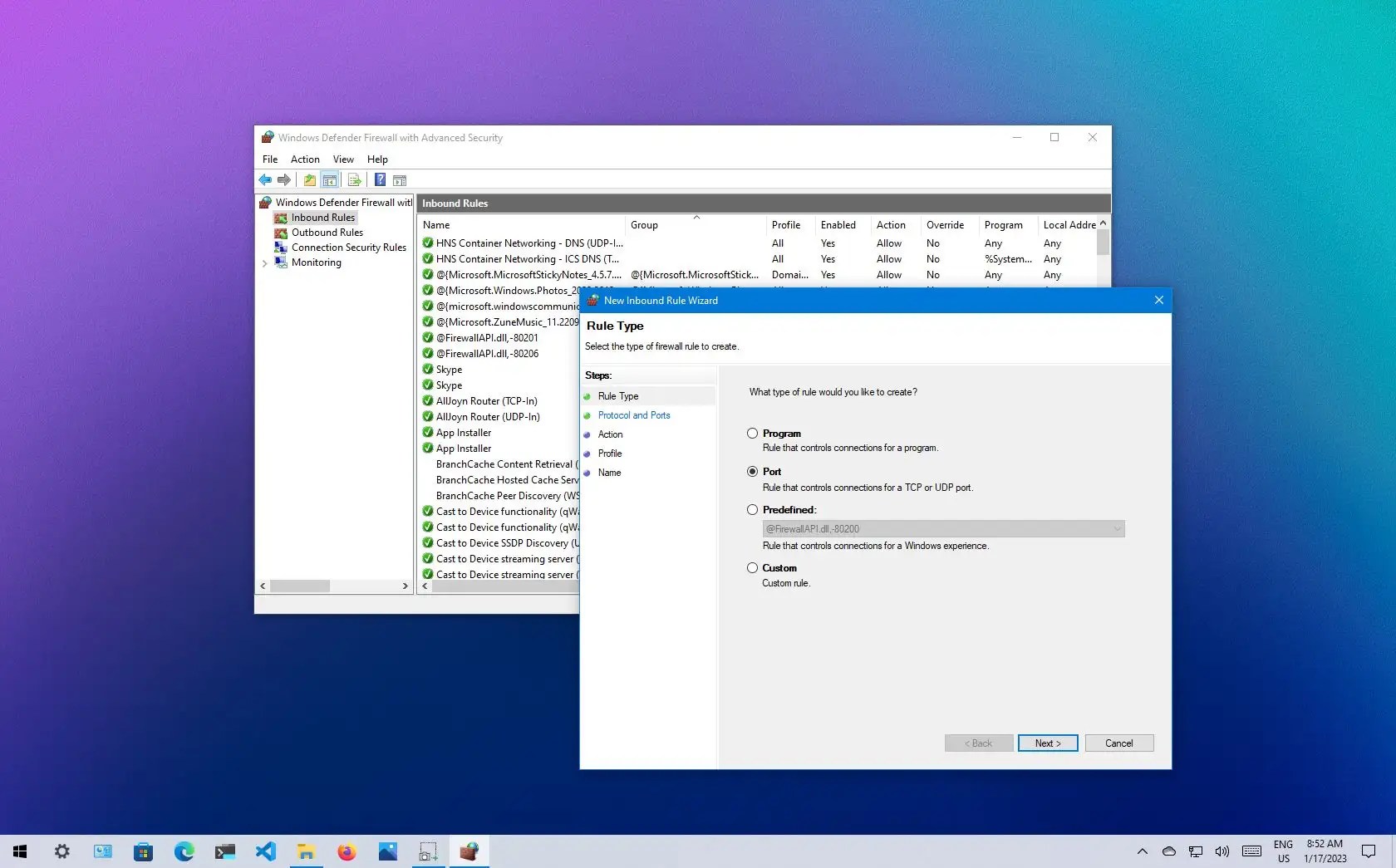
Task: Open the View menu
Action: [342, 159]
